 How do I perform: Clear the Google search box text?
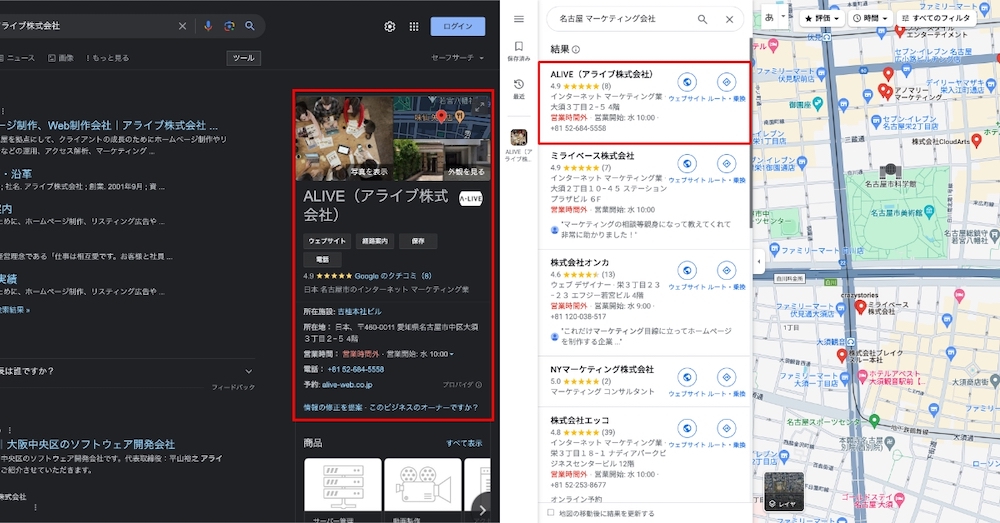pyautogui.click(x=182, y=26)
